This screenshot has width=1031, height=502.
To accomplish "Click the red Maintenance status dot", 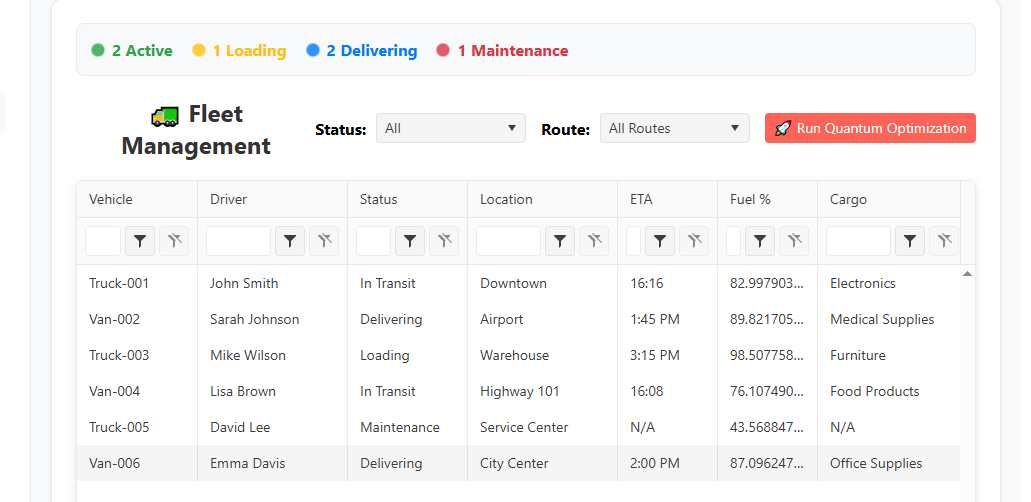I will click(443, 51).
